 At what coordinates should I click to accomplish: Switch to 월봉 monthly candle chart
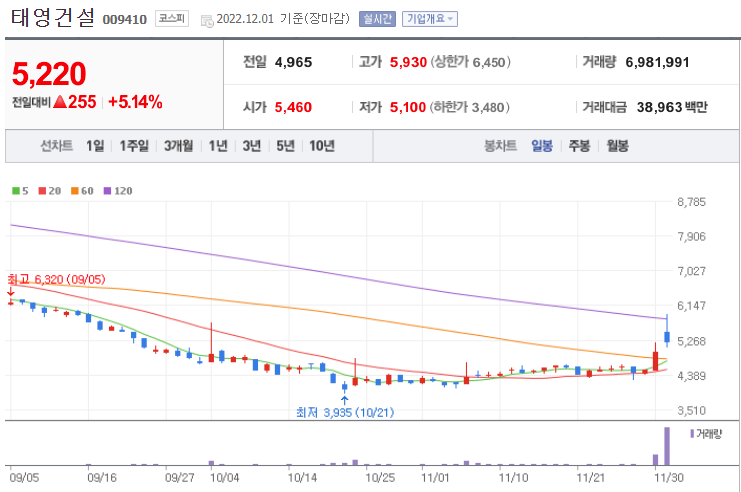[617, 146]
